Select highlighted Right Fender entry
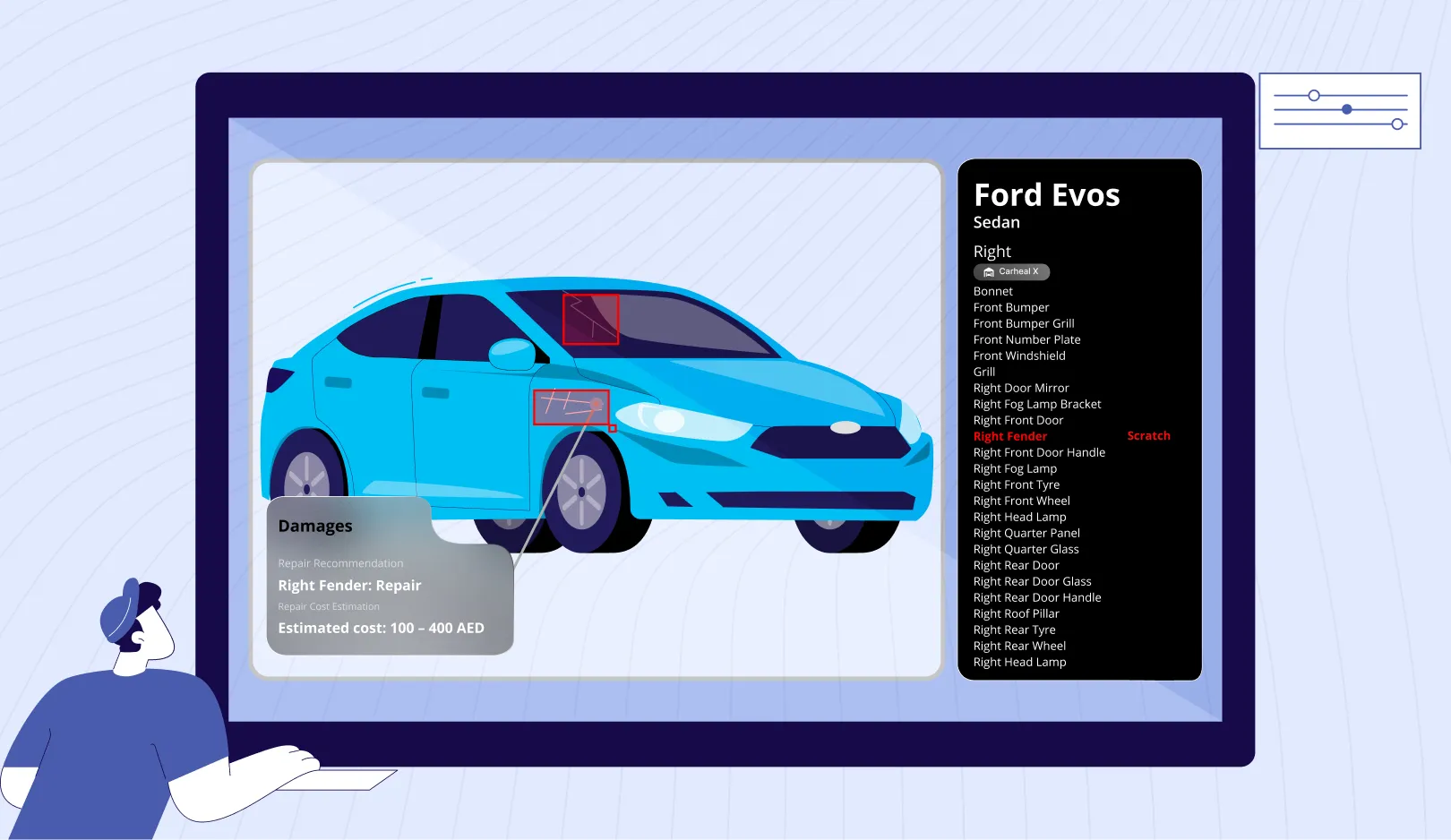The image size is (1451, 840). [1010, 436]
